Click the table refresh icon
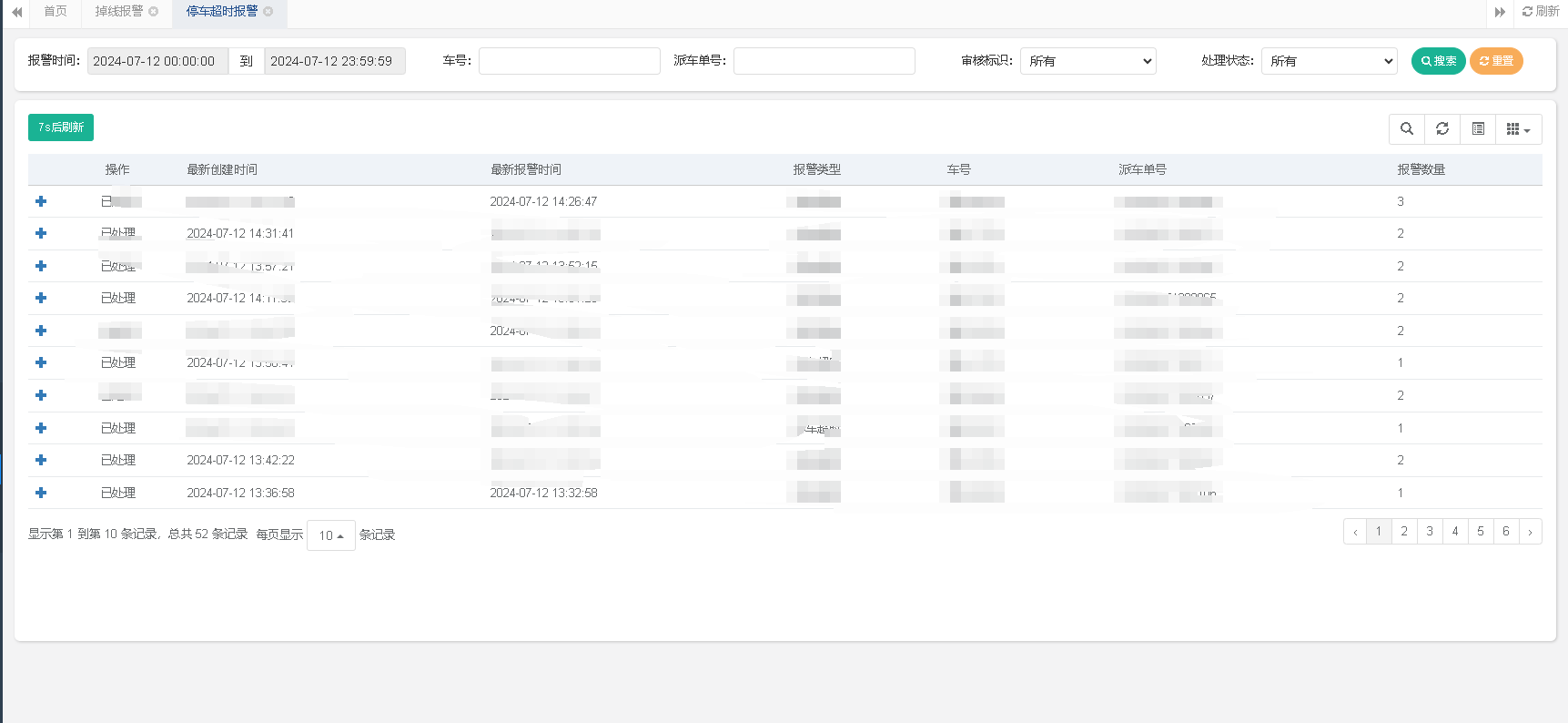1568x723 pixels. coord(1442,129)
